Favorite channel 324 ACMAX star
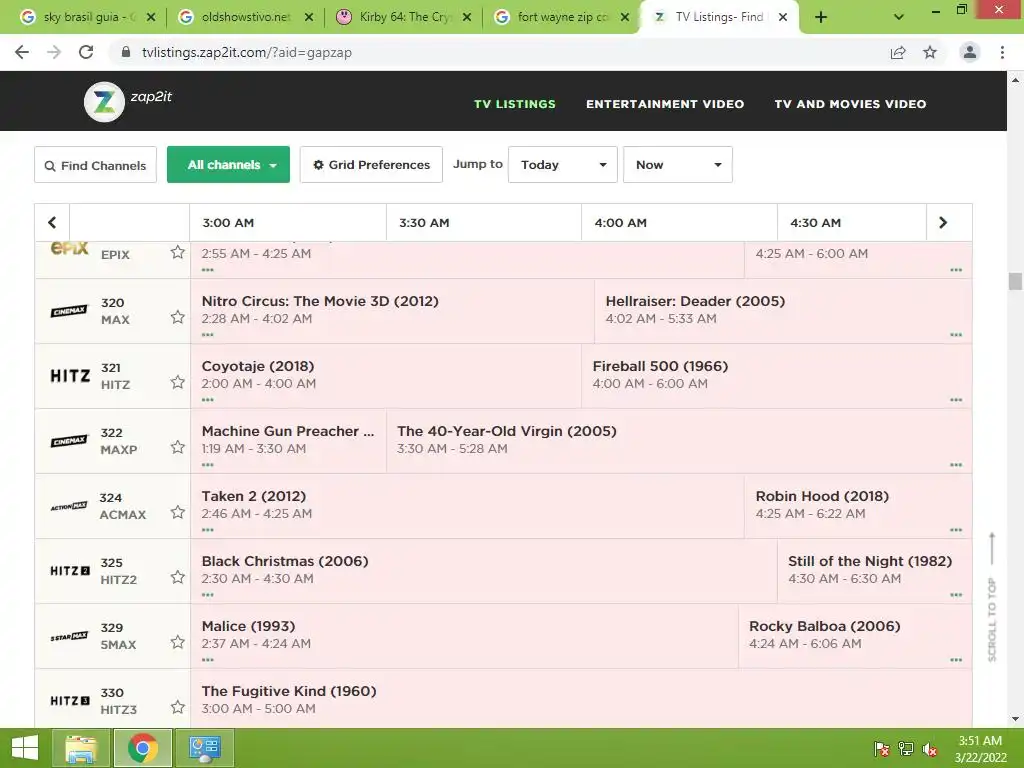The height and width of the screenshot is (768, 1024). (178, 512)
